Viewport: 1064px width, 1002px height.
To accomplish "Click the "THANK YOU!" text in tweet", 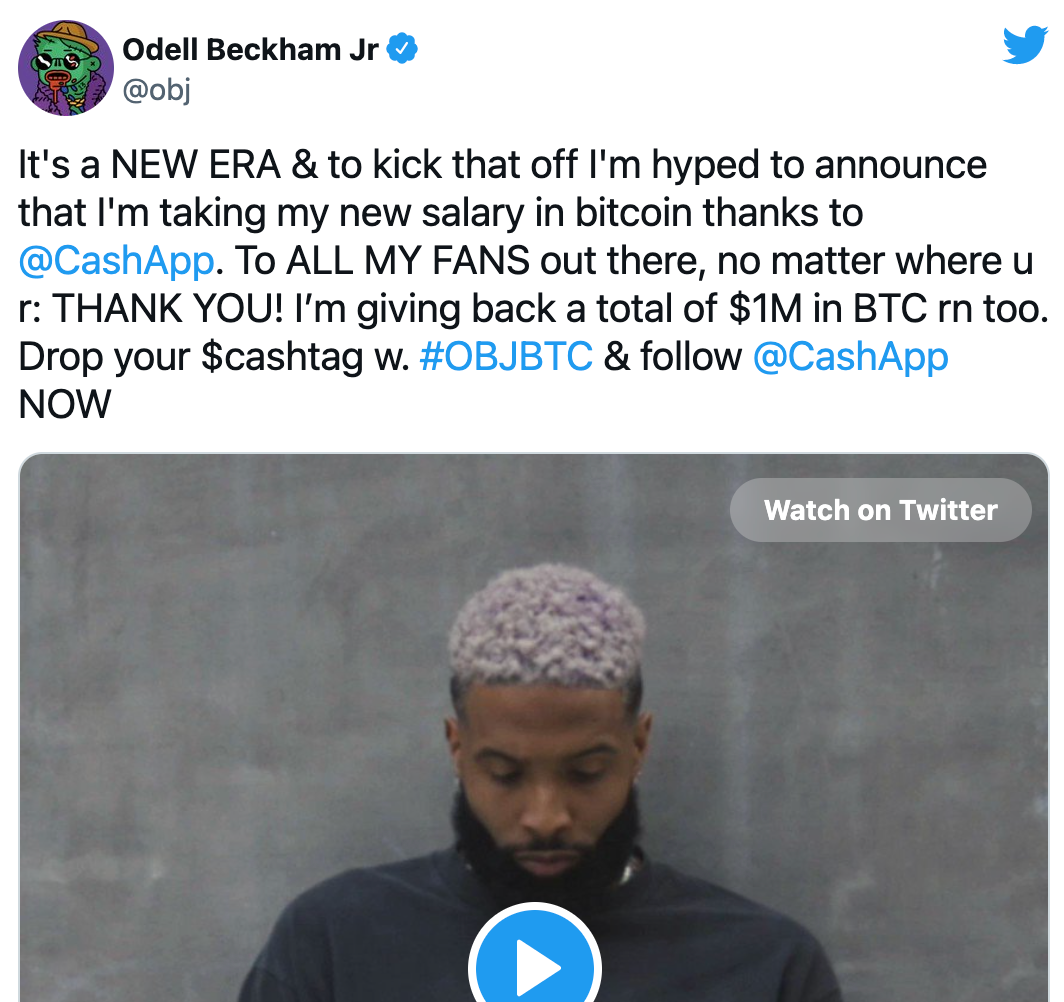I will (x=168, y=309).
